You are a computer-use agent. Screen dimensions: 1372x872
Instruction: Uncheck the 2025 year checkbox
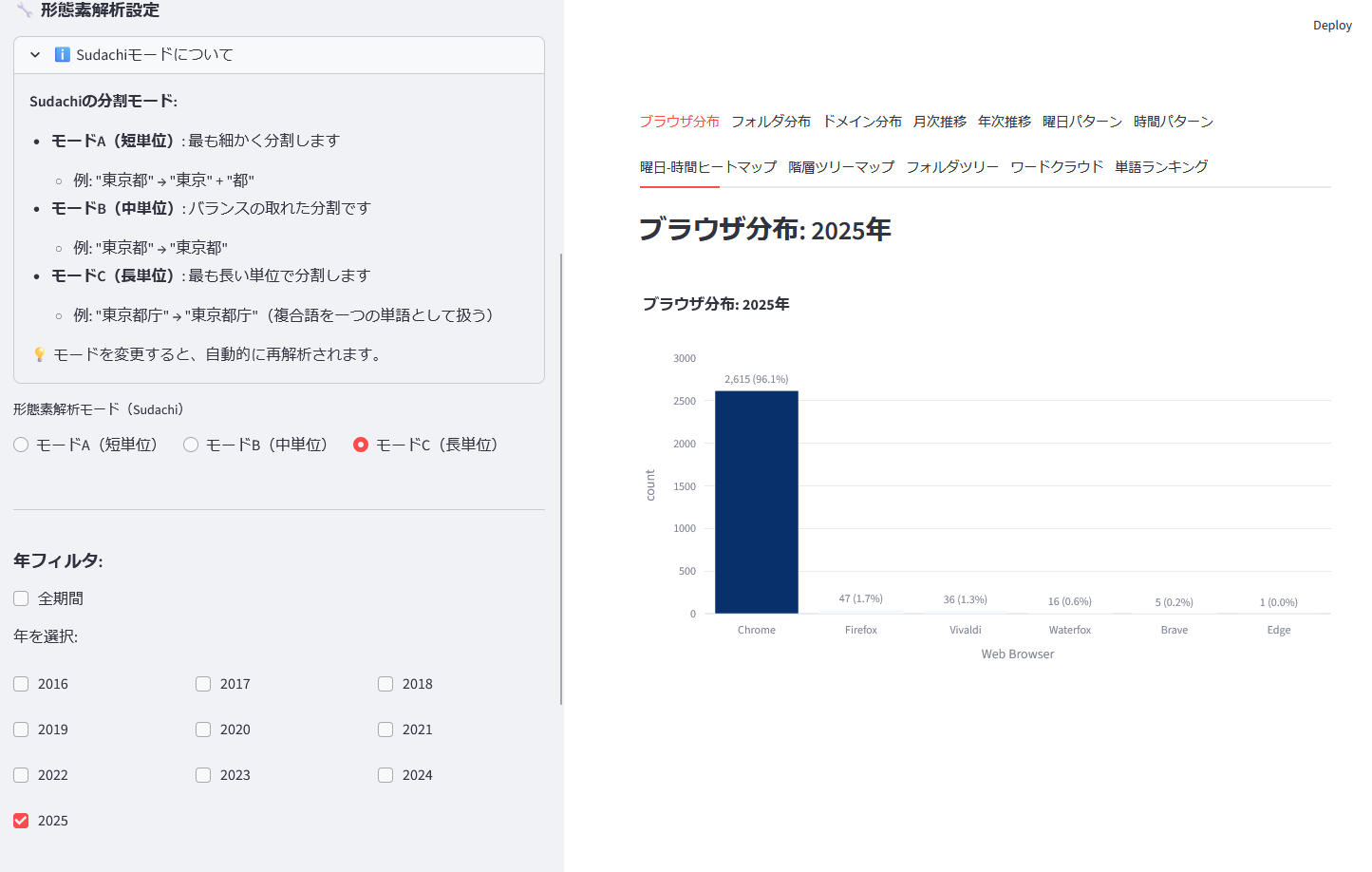(21, 820)
